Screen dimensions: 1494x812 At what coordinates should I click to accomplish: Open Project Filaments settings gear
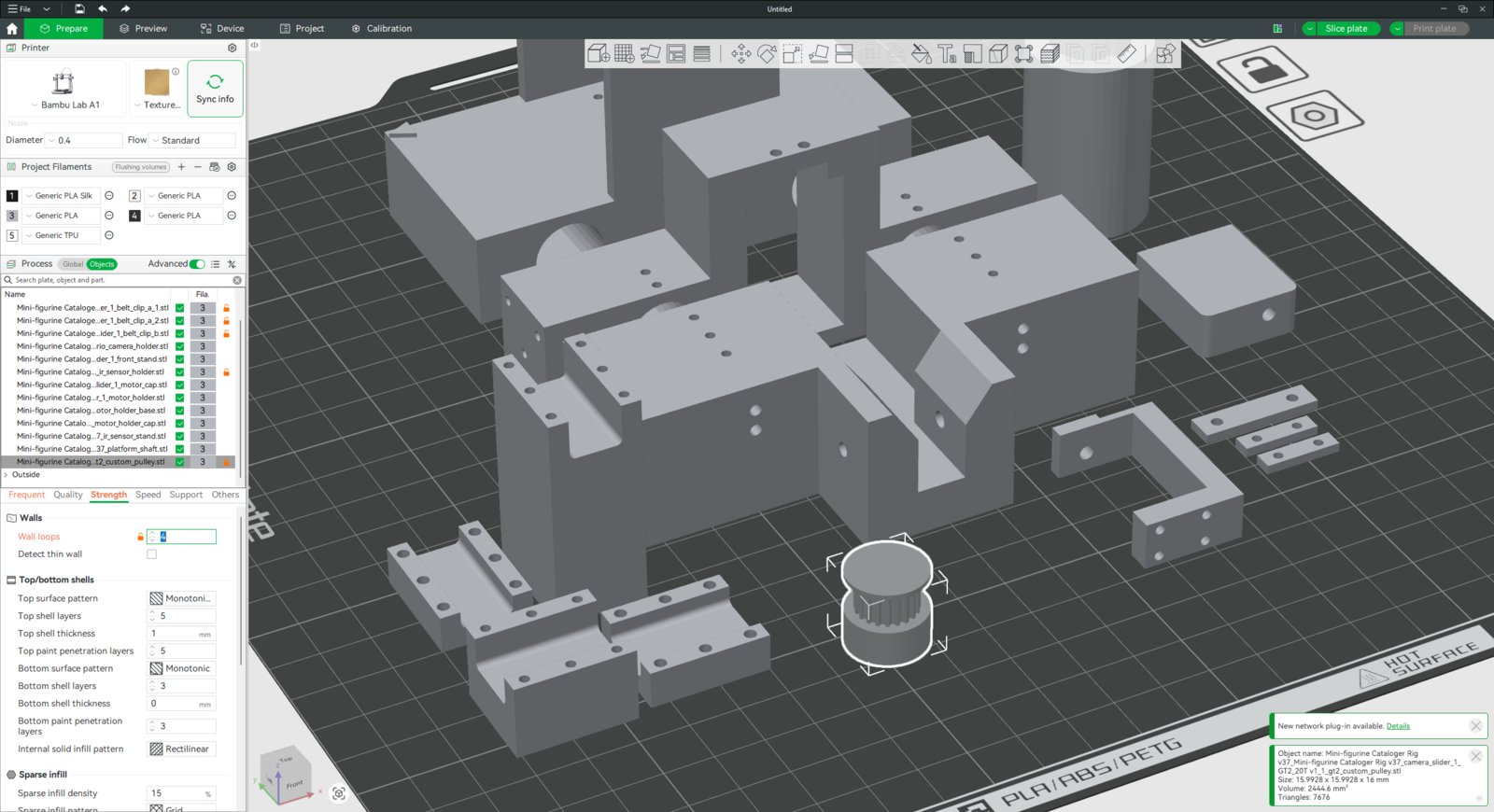coord(232,167)
